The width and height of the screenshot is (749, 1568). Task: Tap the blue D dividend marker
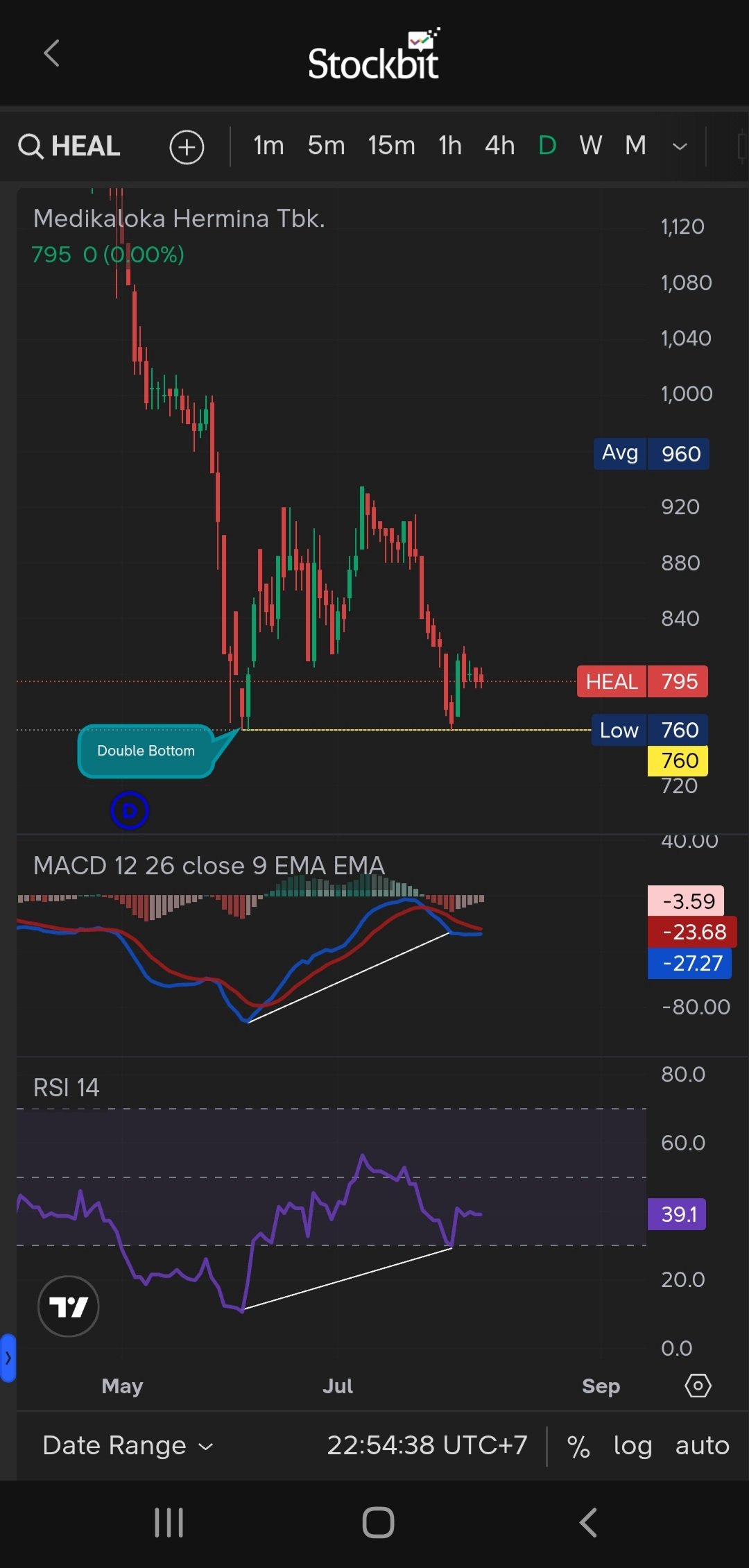pos(129,810)
